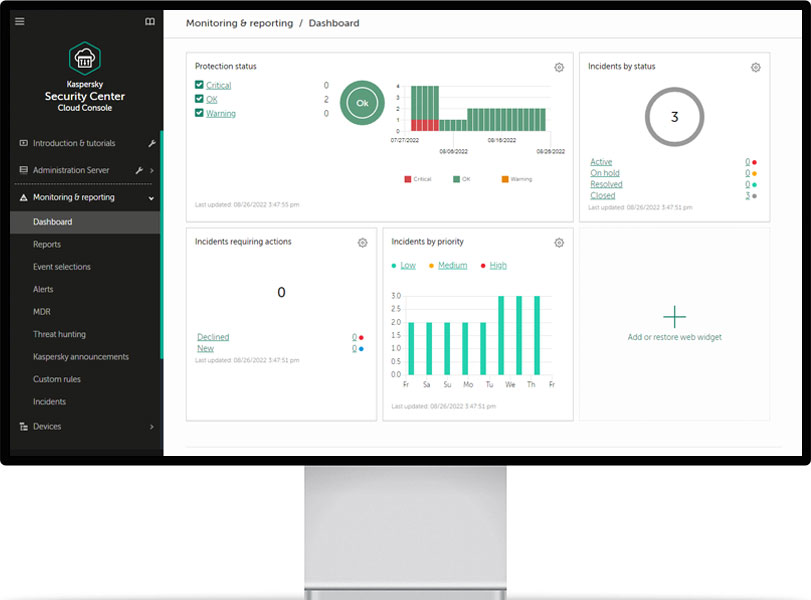Click the Critical protection status link
Viewport: 811px width, 600px height.
[x=218, y=85]
